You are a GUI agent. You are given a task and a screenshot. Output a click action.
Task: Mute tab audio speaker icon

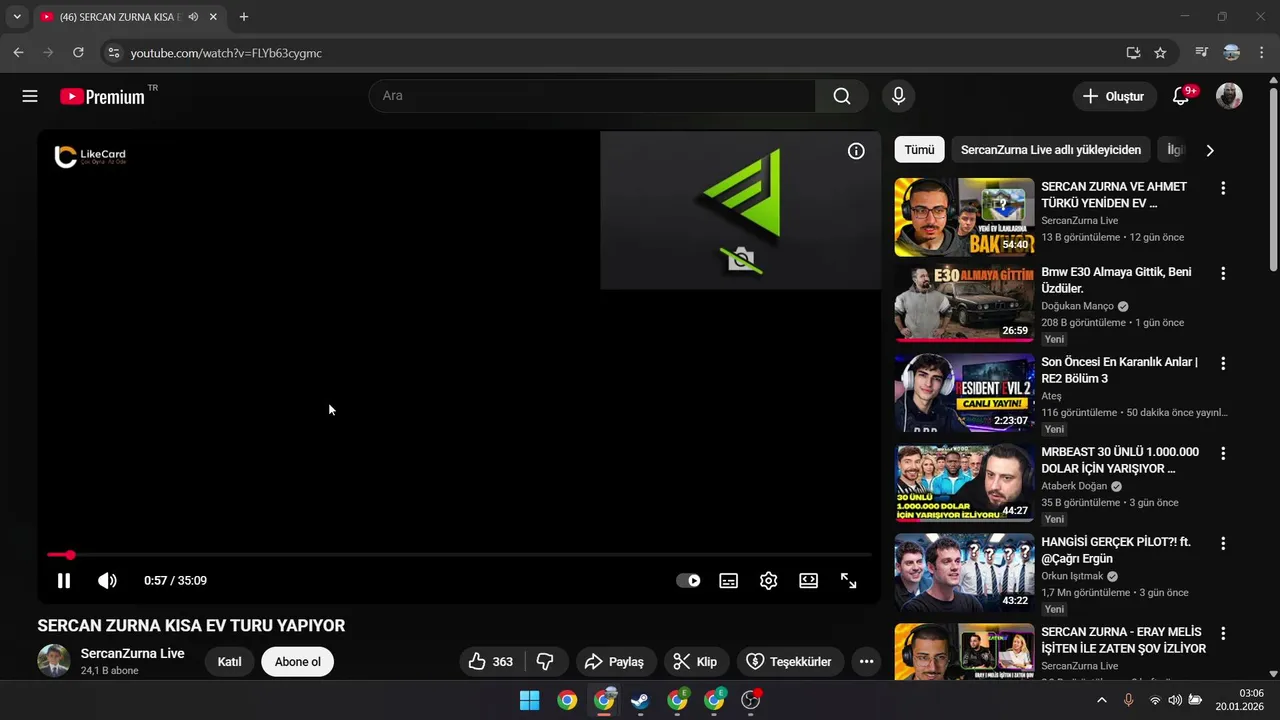click(x=193, y=17)
